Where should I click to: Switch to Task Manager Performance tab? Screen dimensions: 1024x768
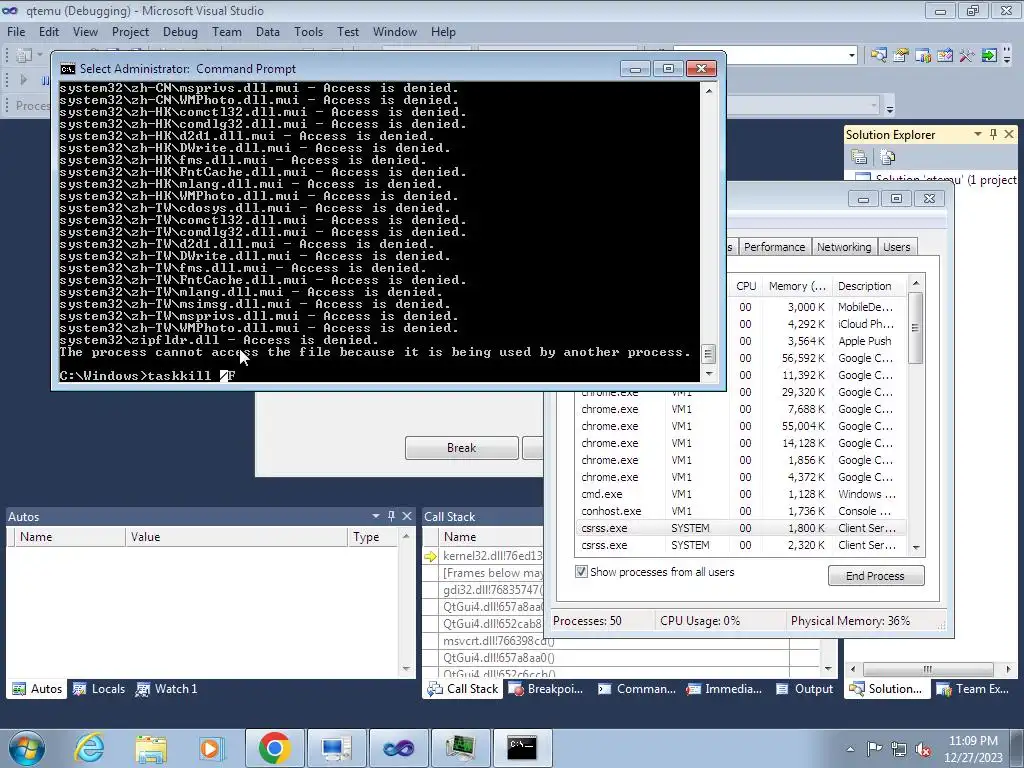(774, 247)
